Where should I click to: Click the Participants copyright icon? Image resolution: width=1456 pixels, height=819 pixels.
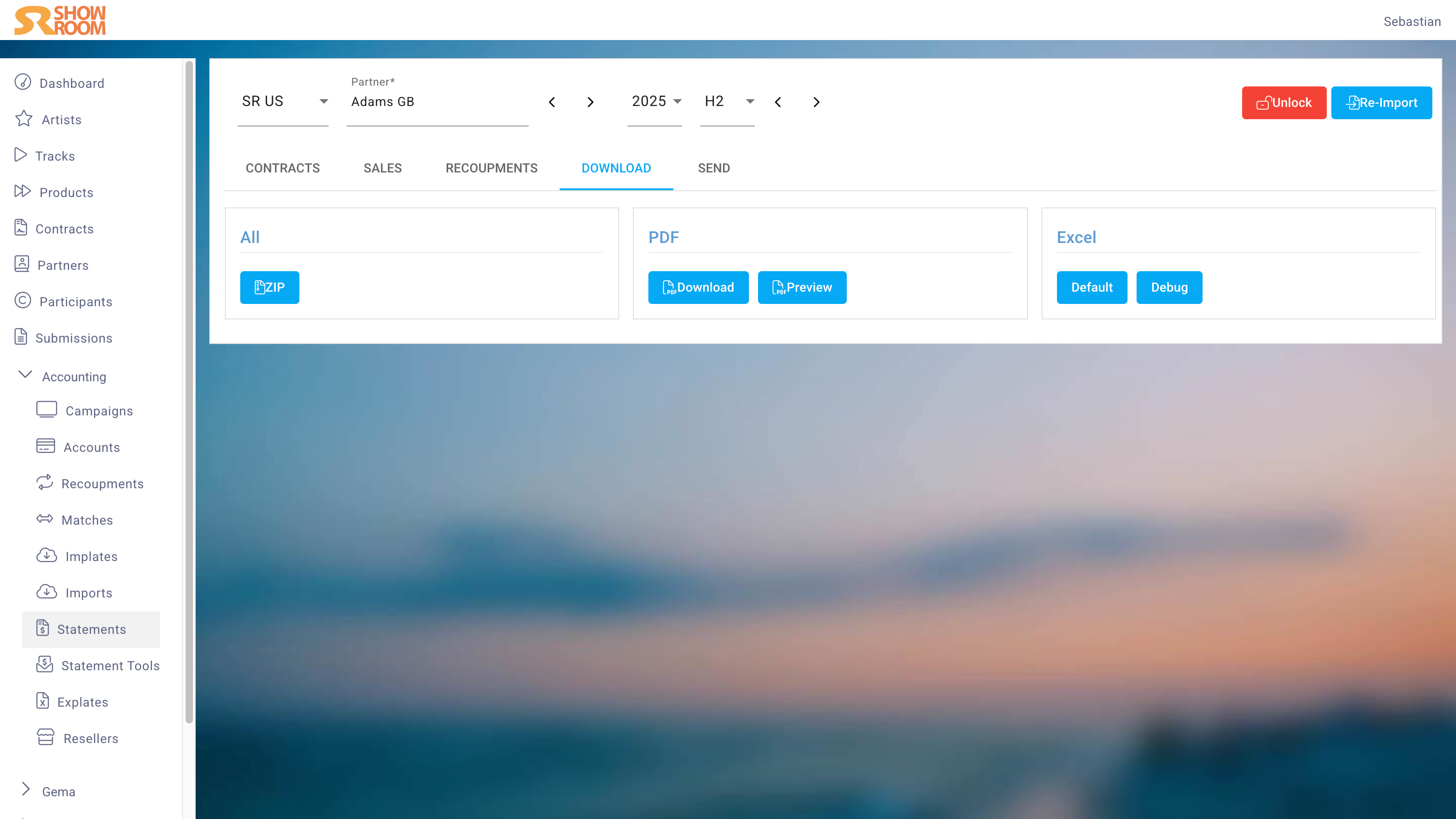point(23,301)
